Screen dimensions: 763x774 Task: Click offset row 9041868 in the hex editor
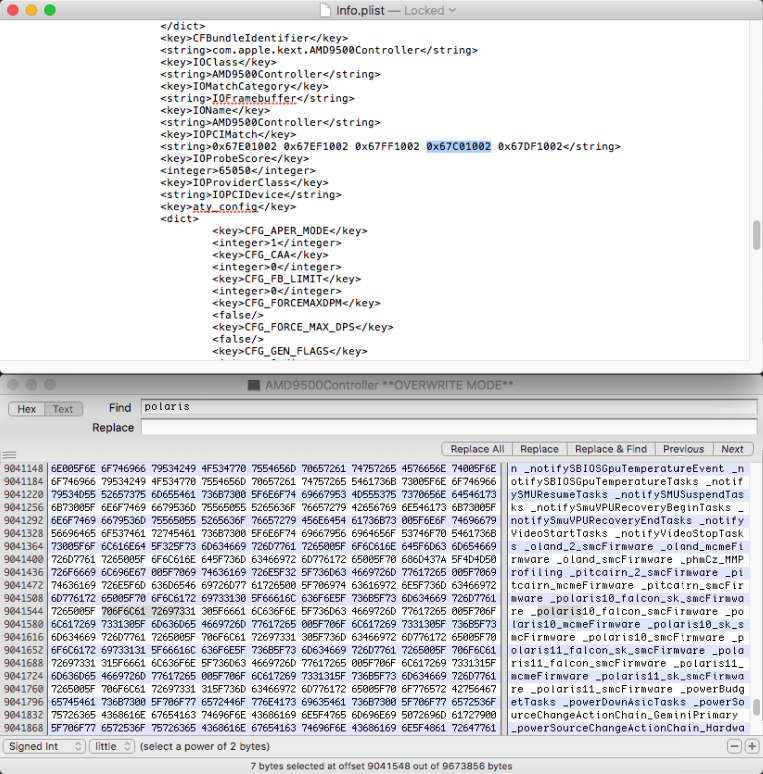[23, 728]
